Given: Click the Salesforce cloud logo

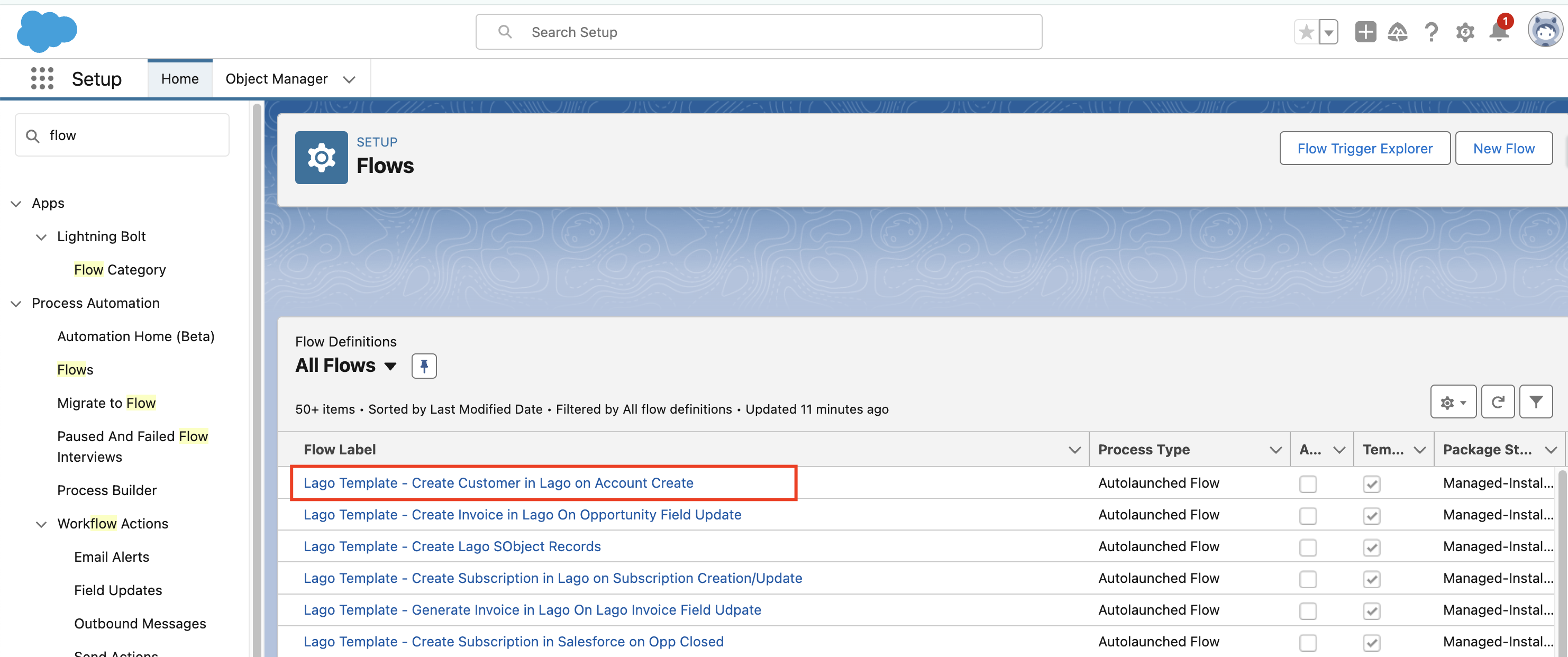Looking at the screenshot, I should [47, 32].
